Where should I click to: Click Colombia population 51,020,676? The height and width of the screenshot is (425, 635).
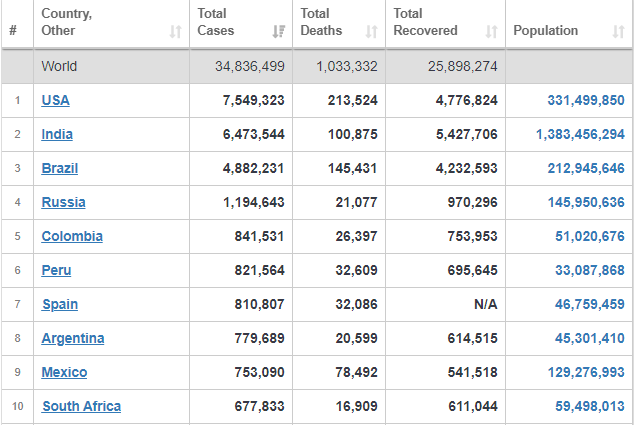pos(590,236)
